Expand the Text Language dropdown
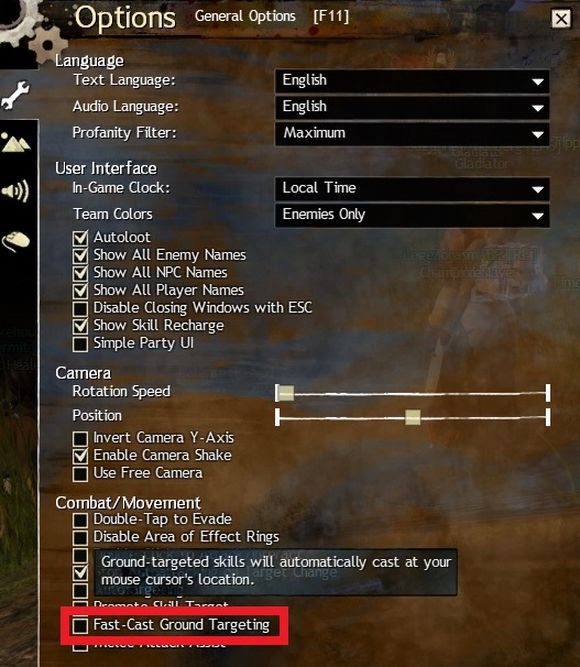 point(412,81)
